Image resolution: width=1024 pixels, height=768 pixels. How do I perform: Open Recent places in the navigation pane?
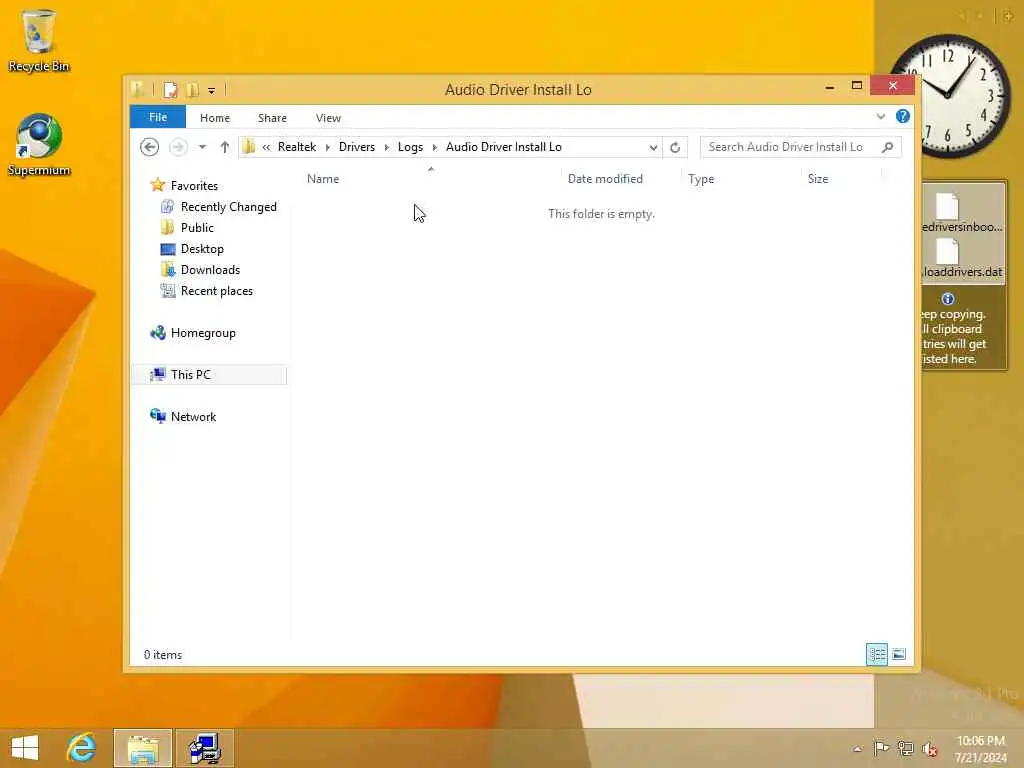(x=216, y=291)
